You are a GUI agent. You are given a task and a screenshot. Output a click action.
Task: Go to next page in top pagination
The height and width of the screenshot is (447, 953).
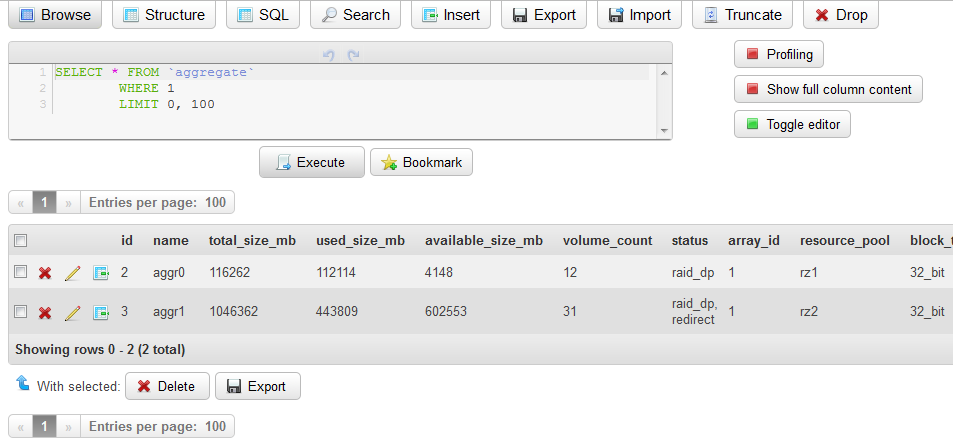click(68, 203)
